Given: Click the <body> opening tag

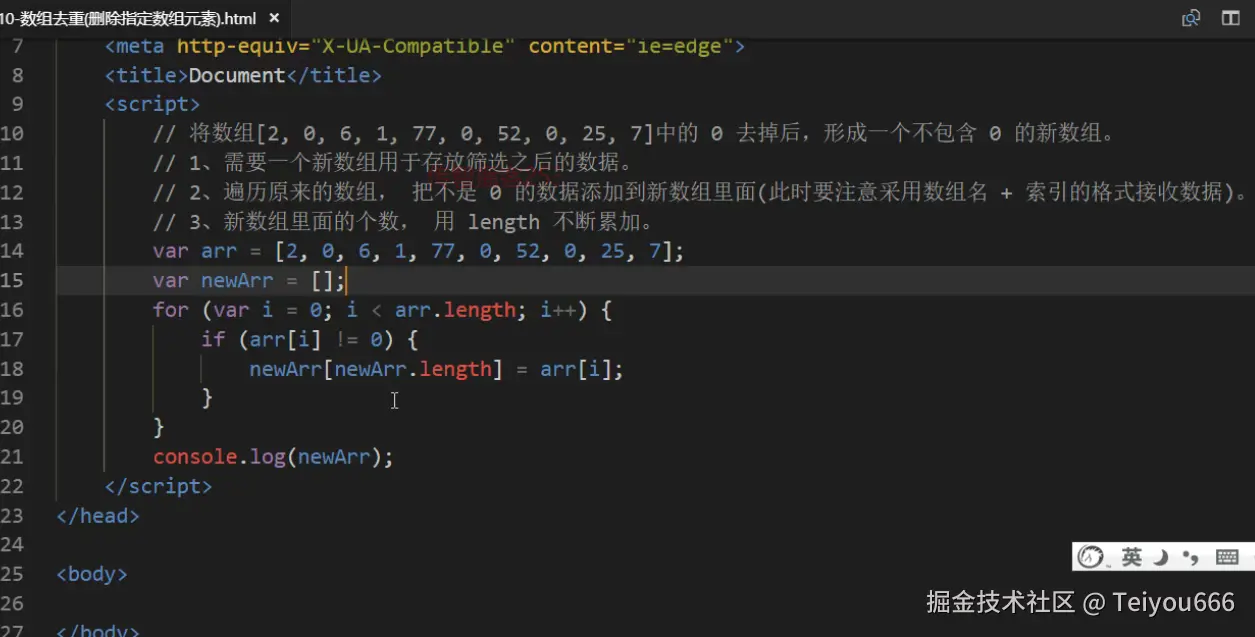Looking at the screenshot, I should [x=92, y=574].
